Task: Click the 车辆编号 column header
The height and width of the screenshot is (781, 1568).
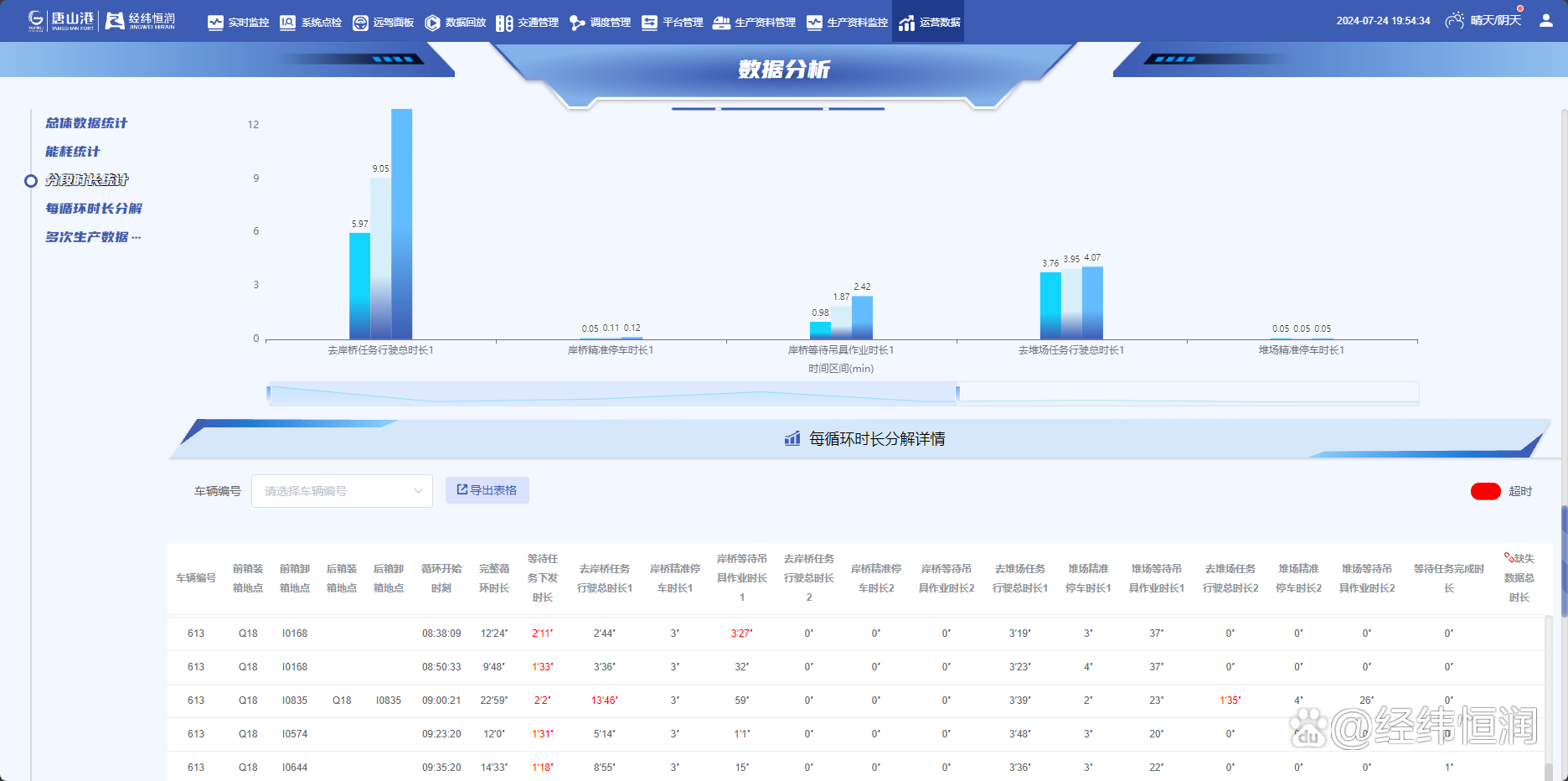Action: 196,578
